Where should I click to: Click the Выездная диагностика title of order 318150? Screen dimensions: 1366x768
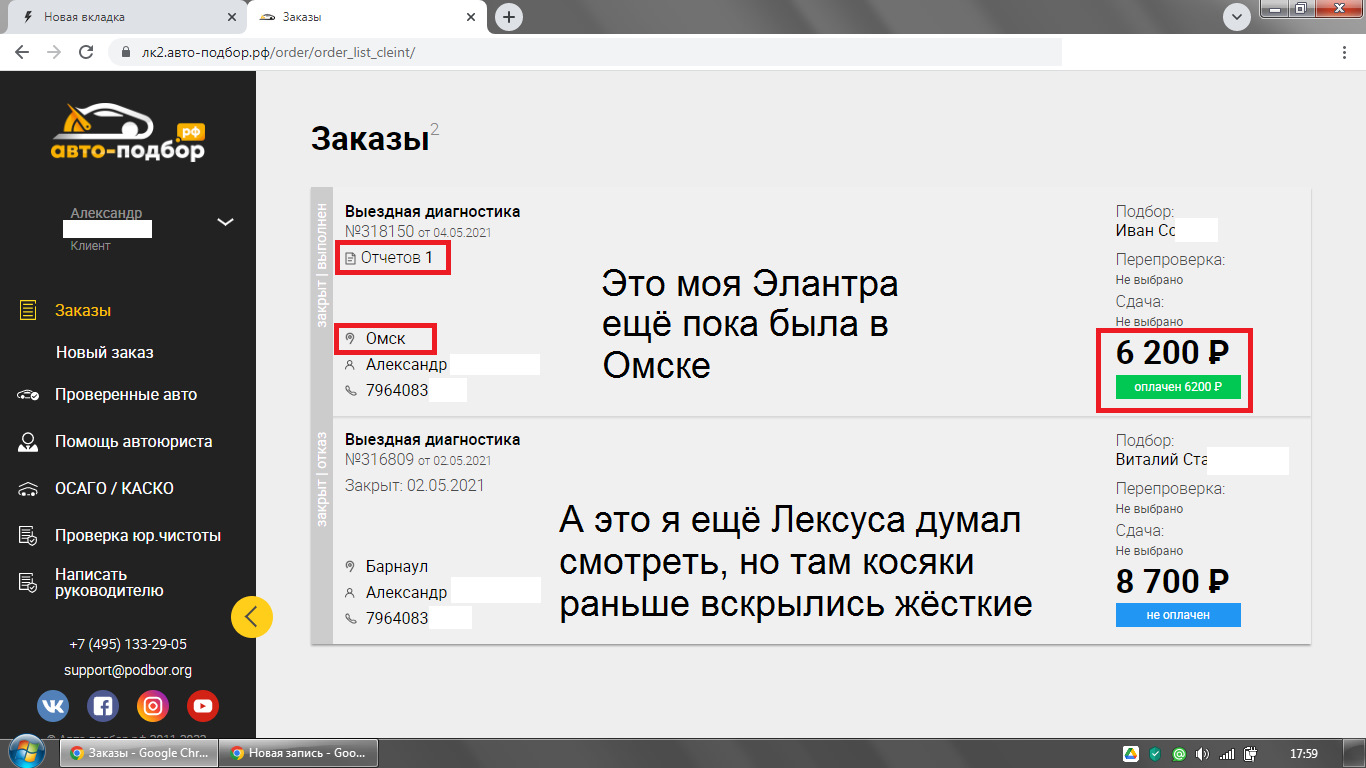[433, 211]
